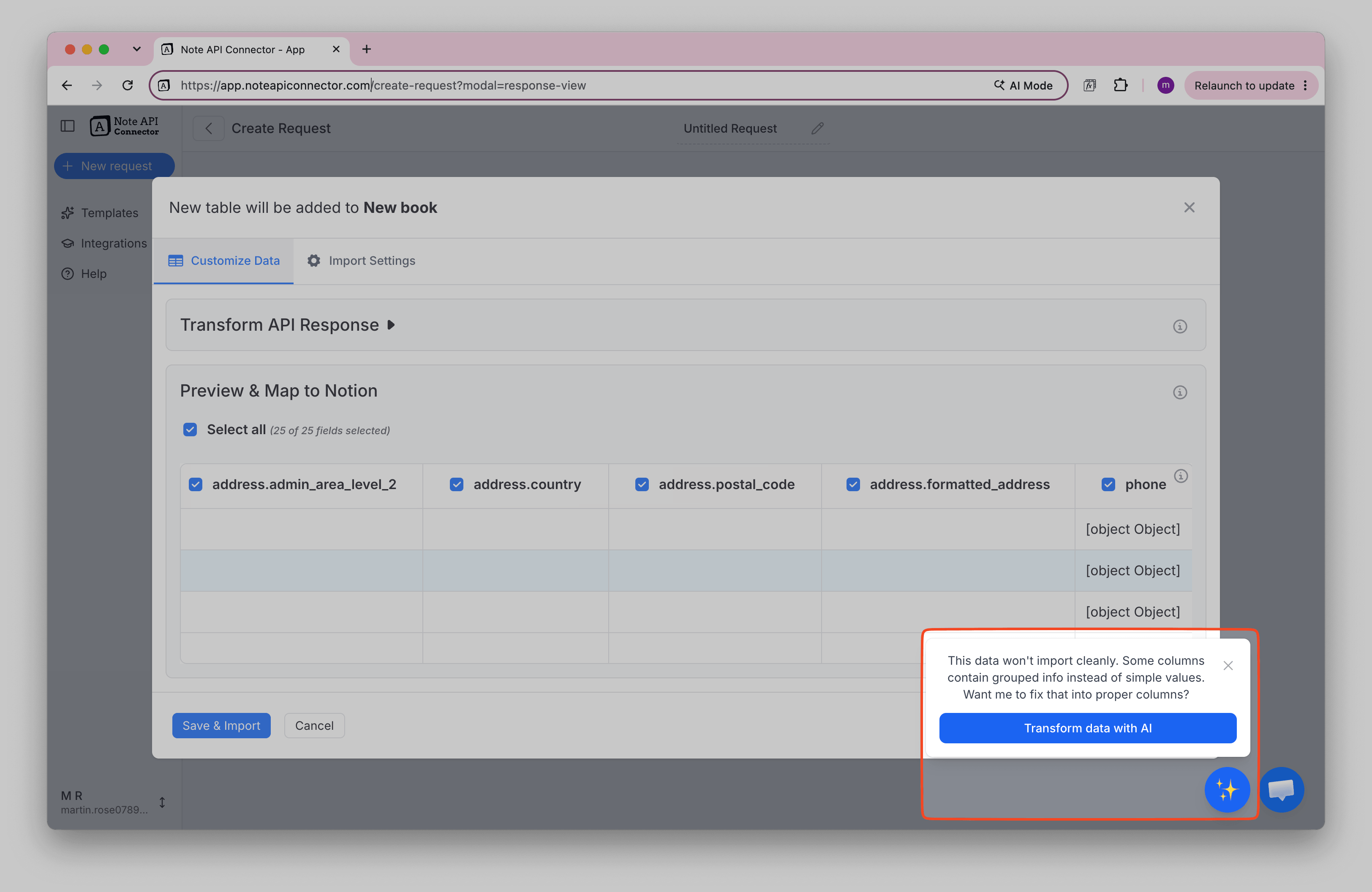Viewport: 1372px width, 892px height.
Task: Click the New request button
Action: [x=114, y=166]
